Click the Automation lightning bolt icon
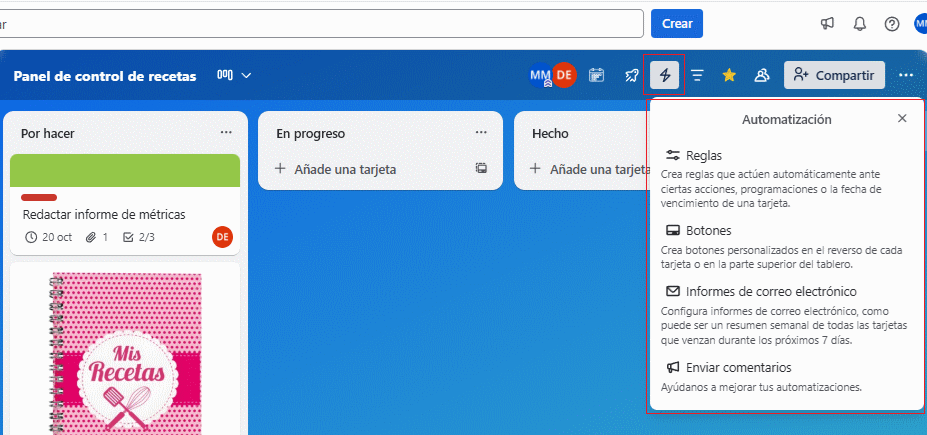This screenshot has width=927, height=435. click(x=665, y=75)
